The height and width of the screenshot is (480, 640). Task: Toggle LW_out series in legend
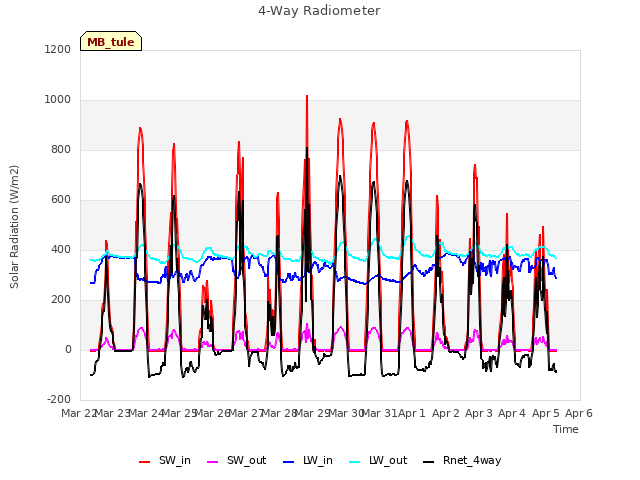click(378, 461)
